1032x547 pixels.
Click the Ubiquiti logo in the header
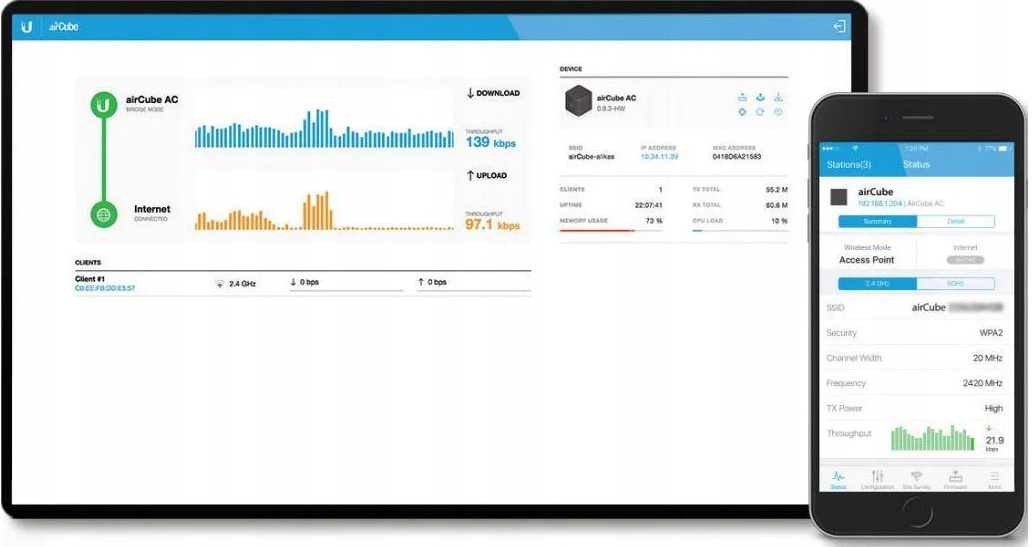click(26, 27)
